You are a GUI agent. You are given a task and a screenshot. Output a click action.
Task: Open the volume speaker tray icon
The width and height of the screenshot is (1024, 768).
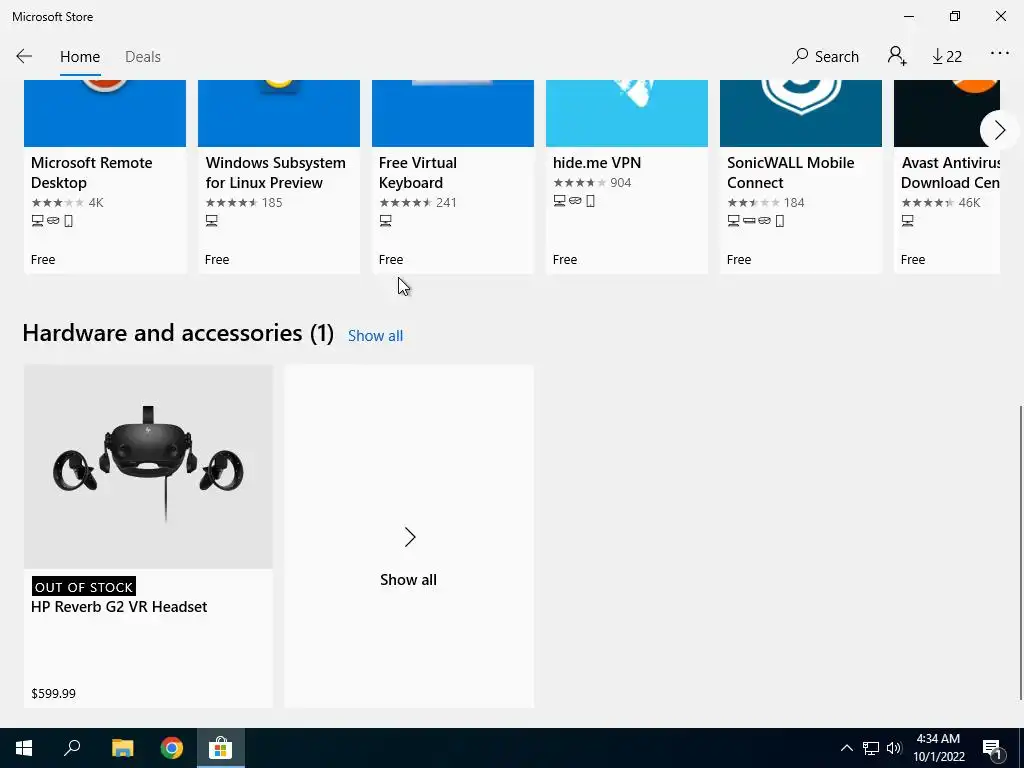point(894,748)
